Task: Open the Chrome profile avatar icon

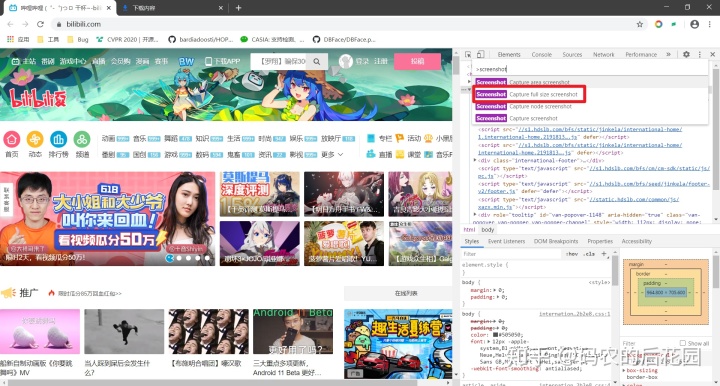Action: 695,24
